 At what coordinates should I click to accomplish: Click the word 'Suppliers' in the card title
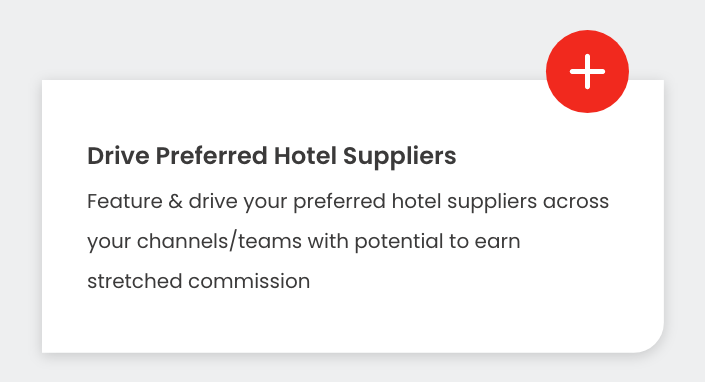click(x=399, y=157)
